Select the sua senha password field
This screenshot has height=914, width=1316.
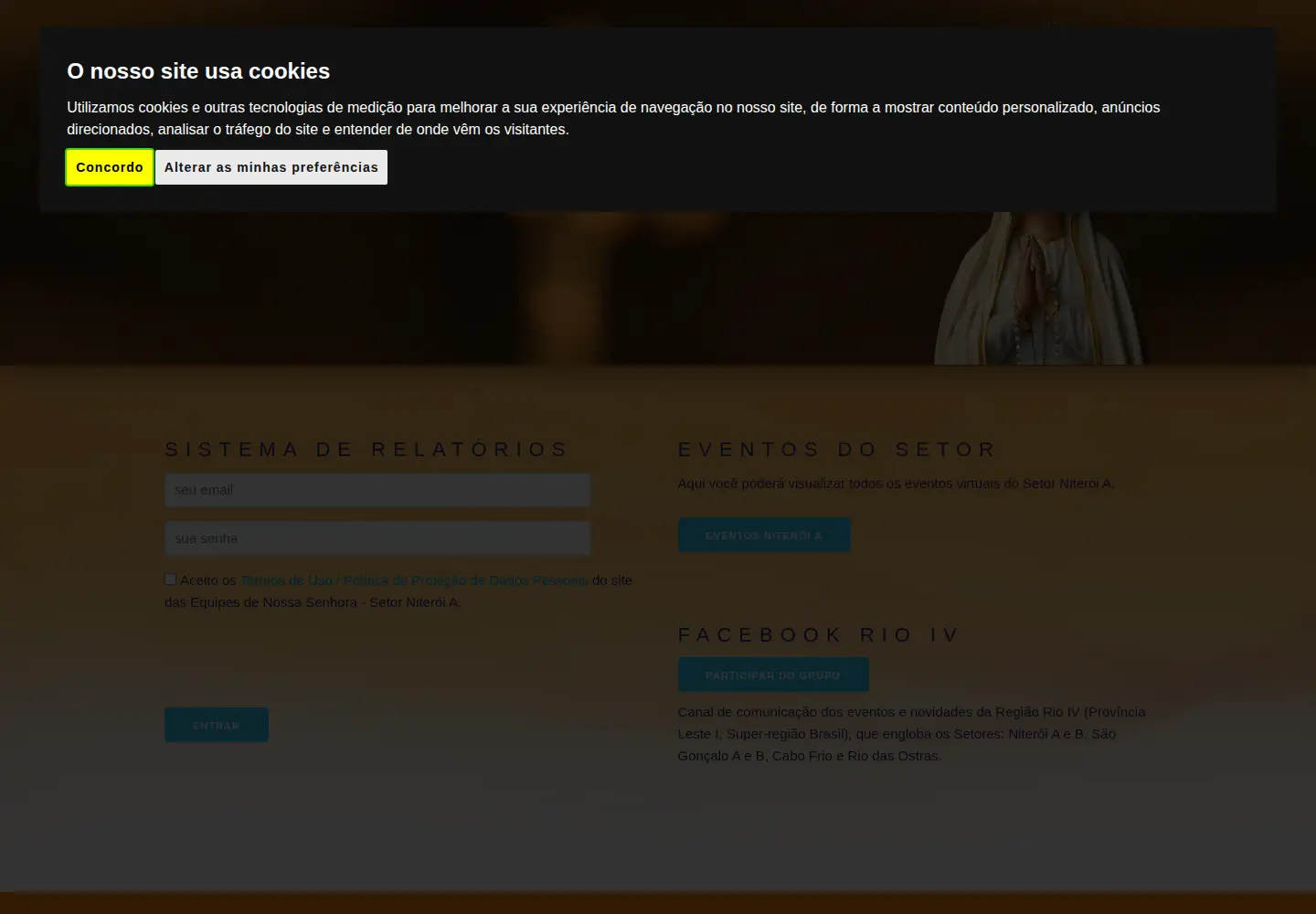coord(377,538)
